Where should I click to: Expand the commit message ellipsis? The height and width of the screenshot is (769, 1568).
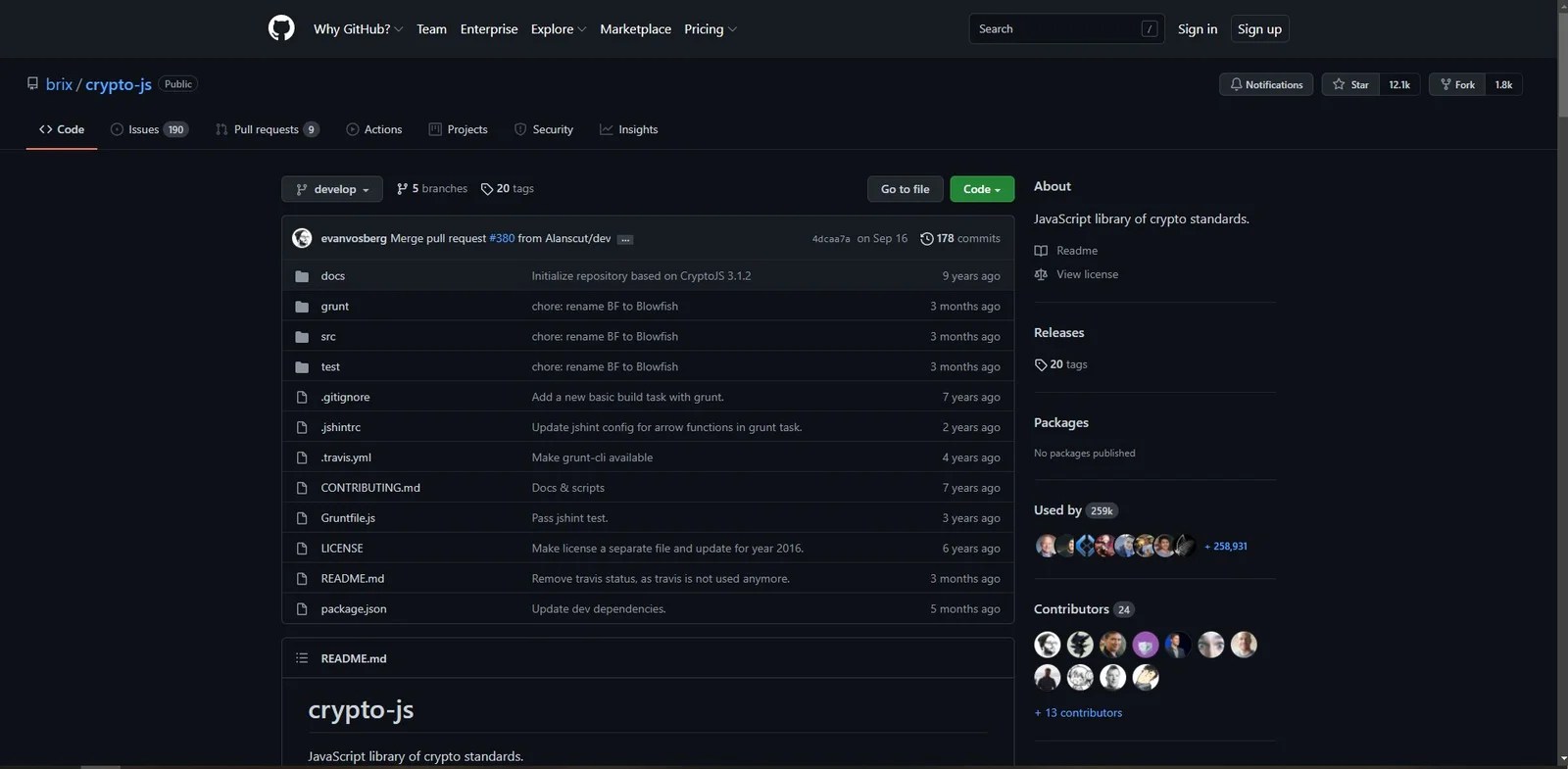click(625, 239)
